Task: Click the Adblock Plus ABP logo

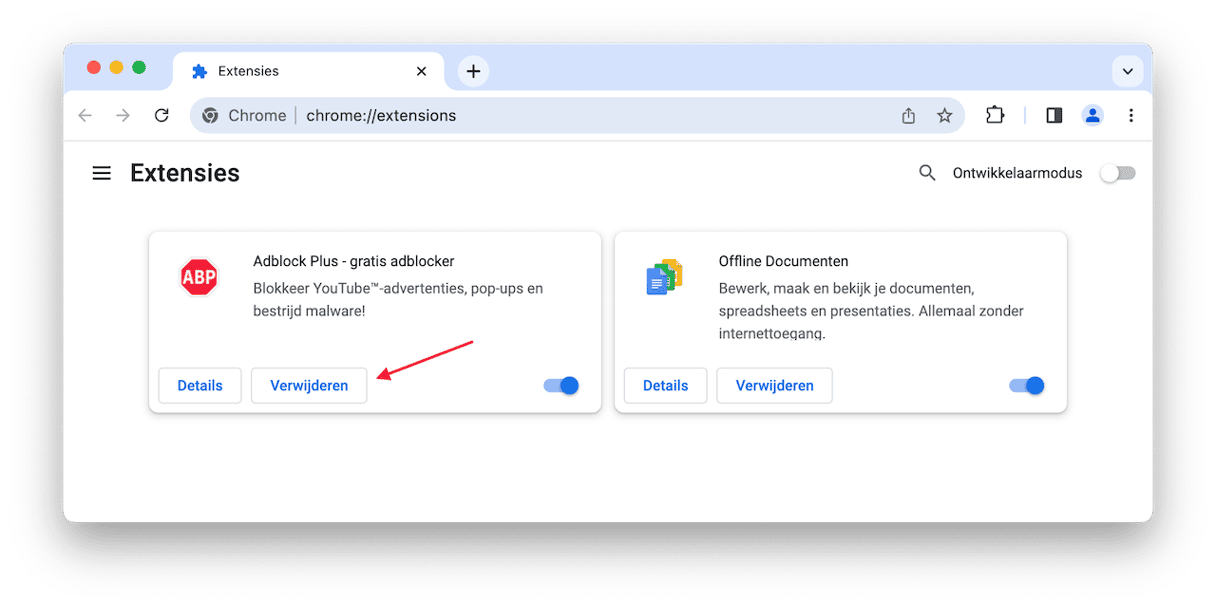Action: coord(198,277)
